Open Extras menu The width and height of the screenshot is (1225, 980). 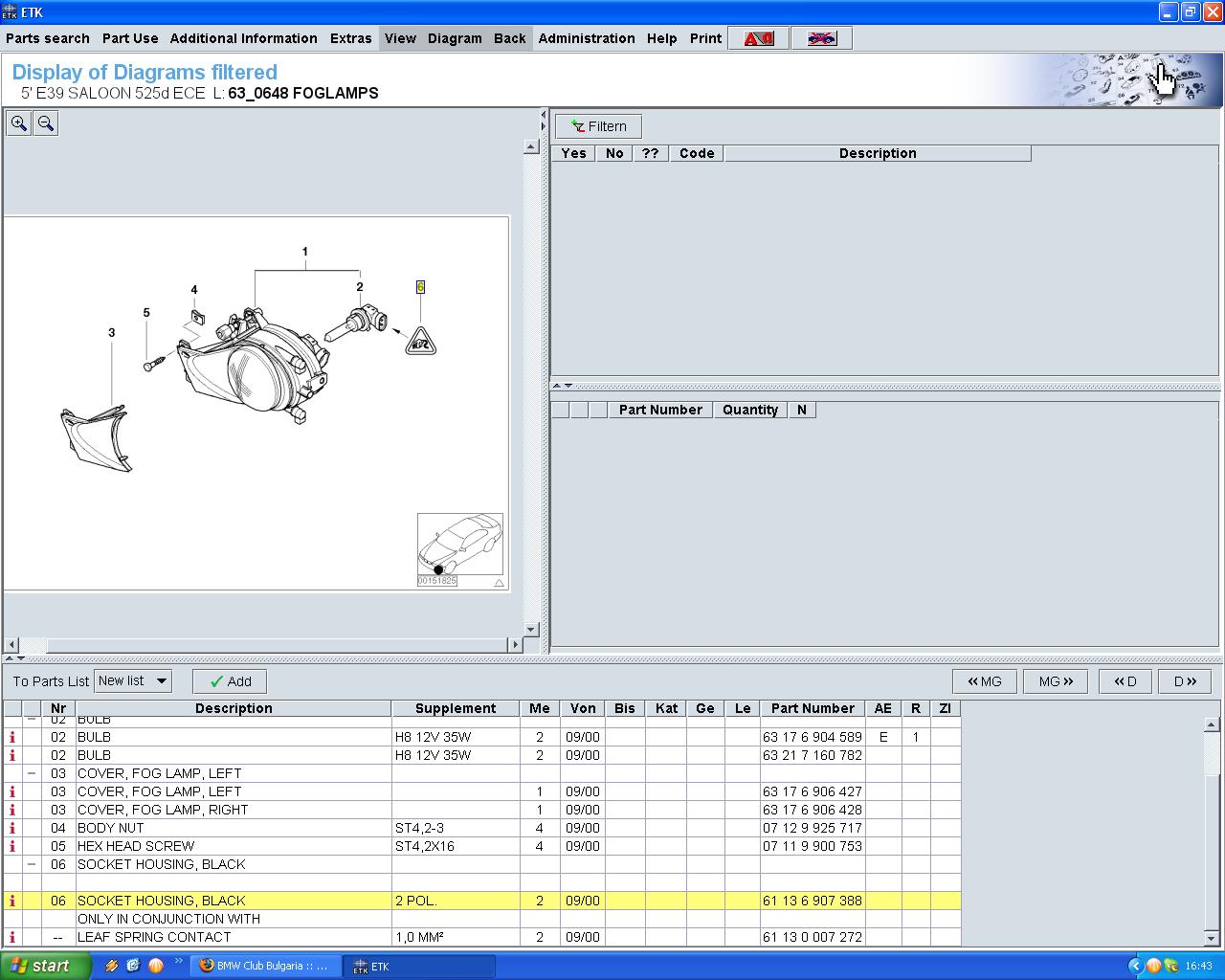pos(351,38)
